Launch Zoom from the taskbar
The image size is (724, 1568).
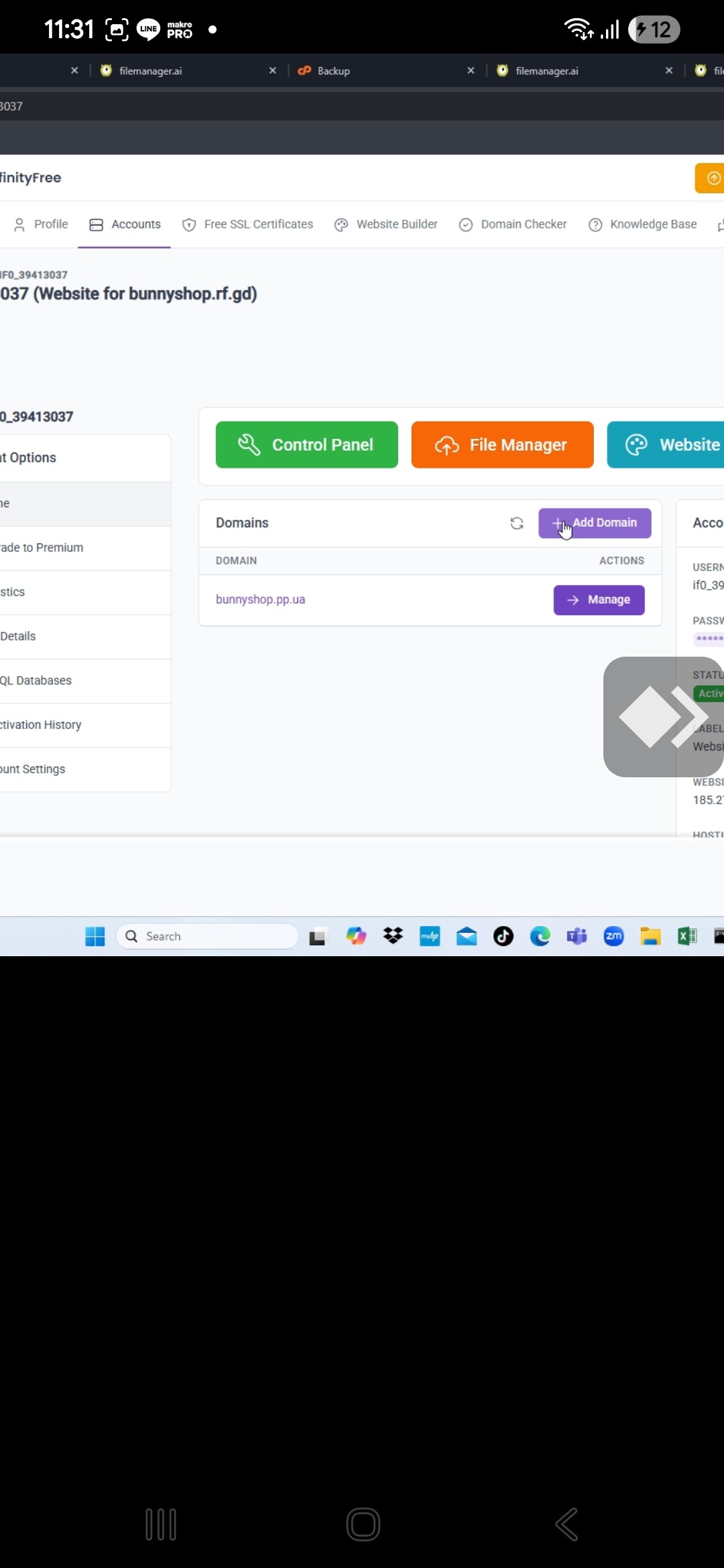613,936
